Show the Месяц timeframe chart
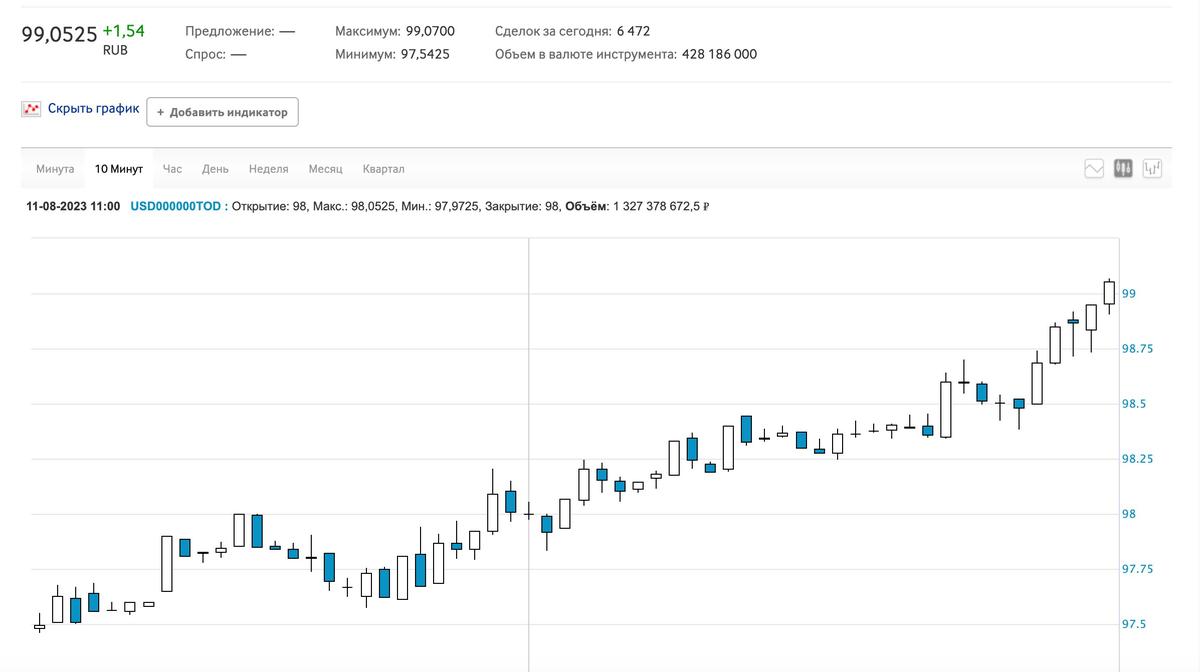The image size is (1200, 672). 325,169
